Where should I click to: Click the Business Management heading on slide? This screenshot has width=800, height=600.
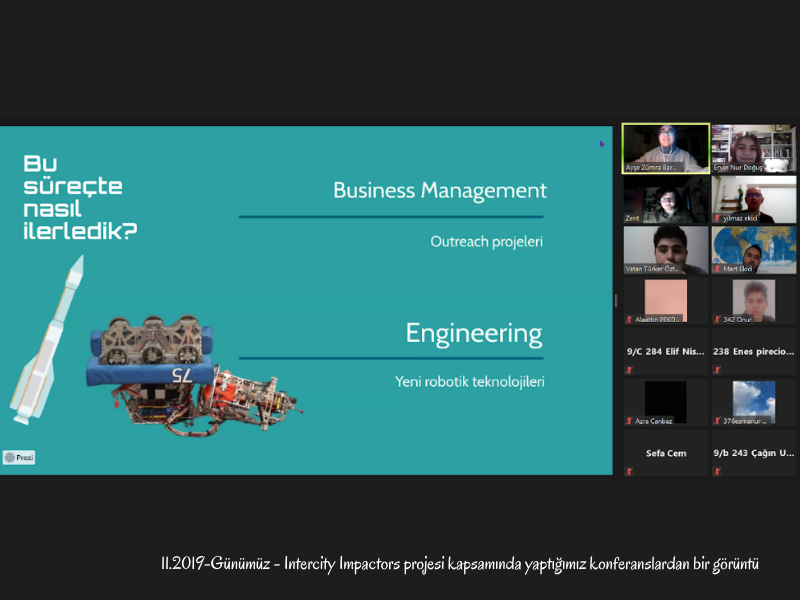(x=439, y=190)
